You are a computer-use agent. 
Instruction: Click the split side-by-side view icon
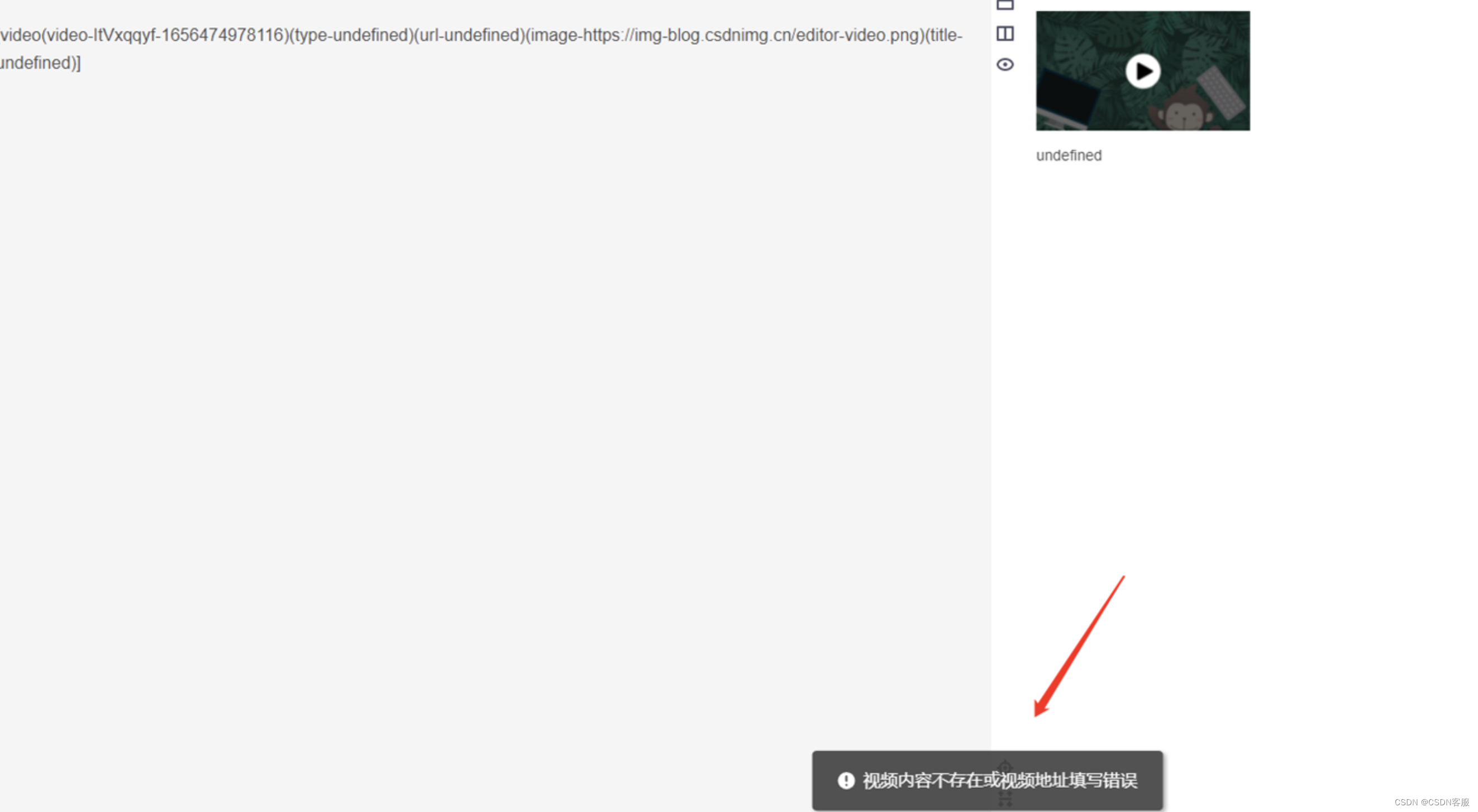pyautogui.click(x=1005, y=34)
